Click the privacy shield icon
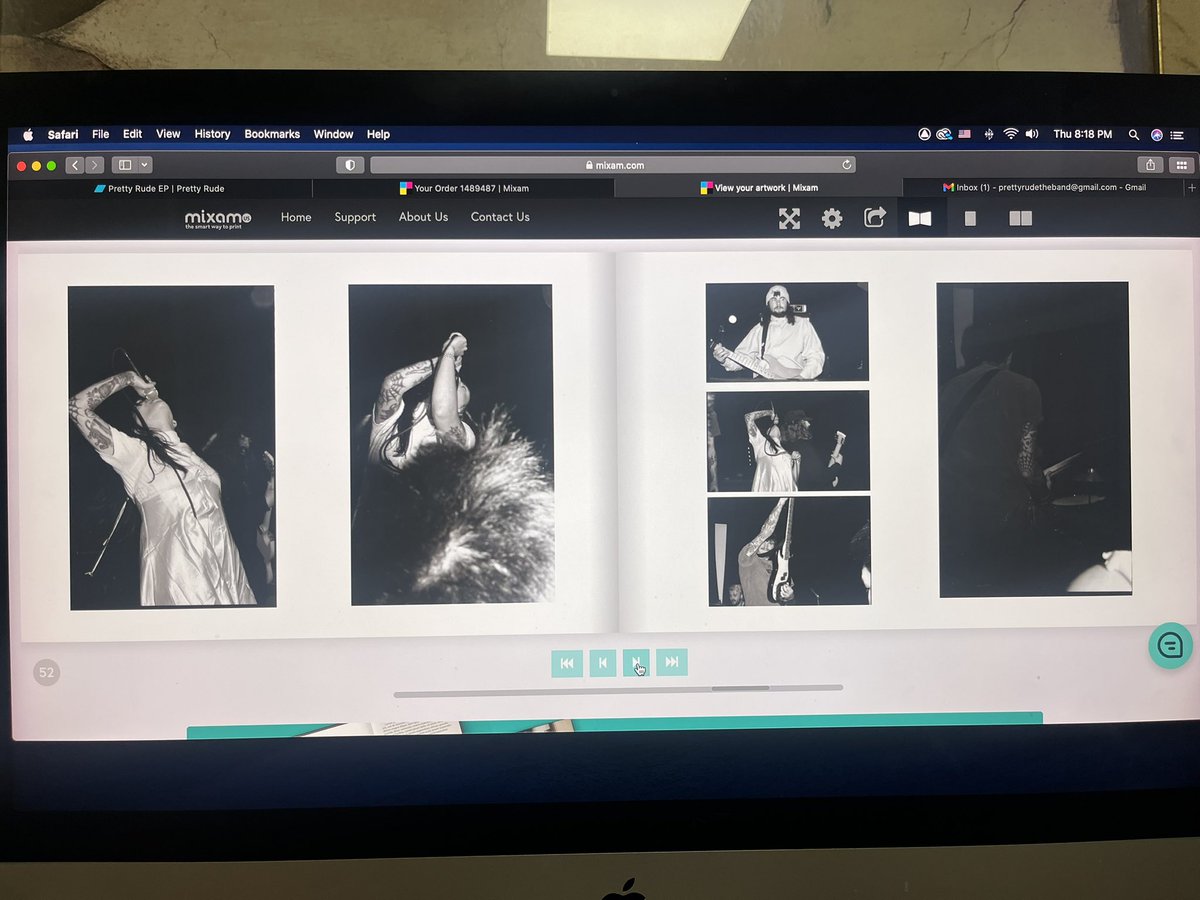Screen dimensions: 1200x900 [x=349, y=165]
